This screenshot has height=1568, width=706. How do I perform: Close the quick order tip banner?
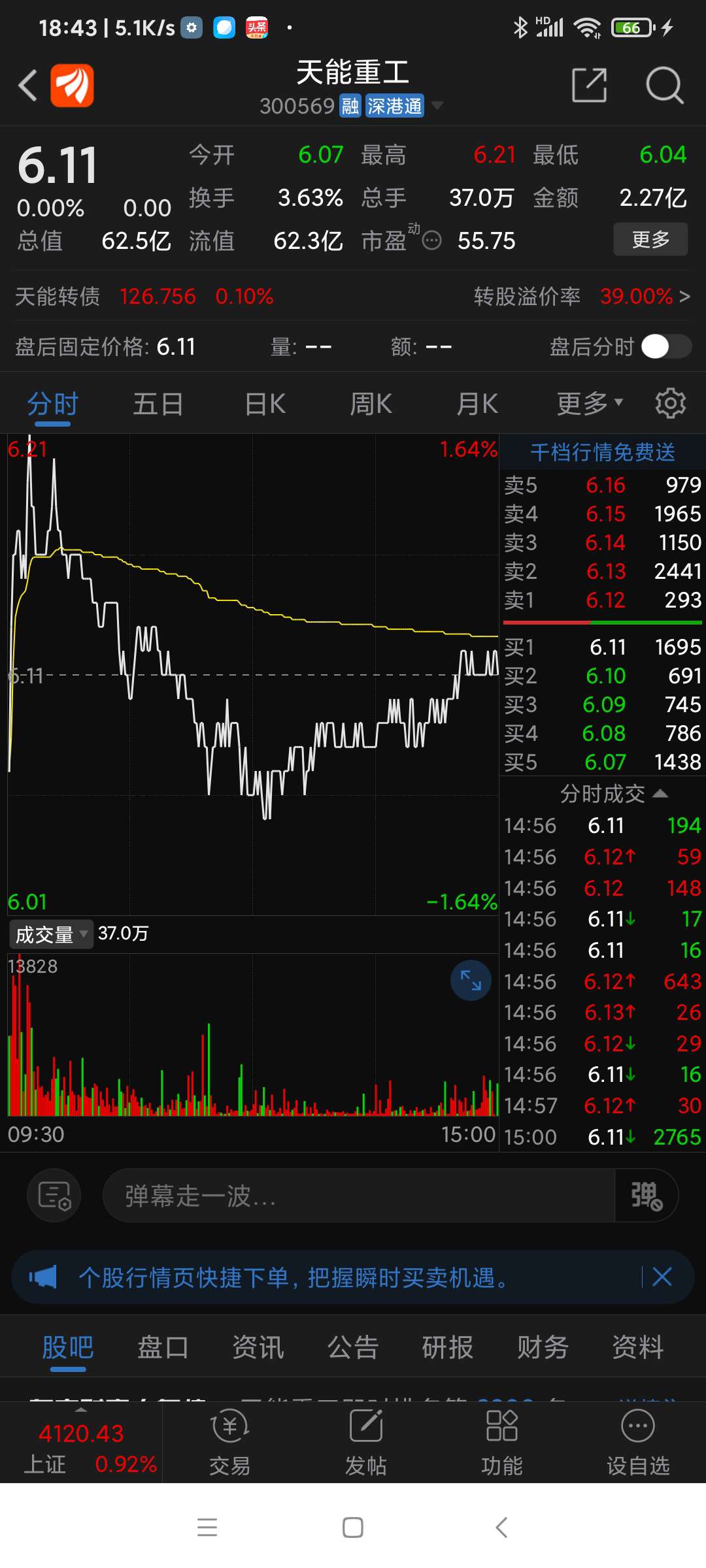pos(662,1277)
